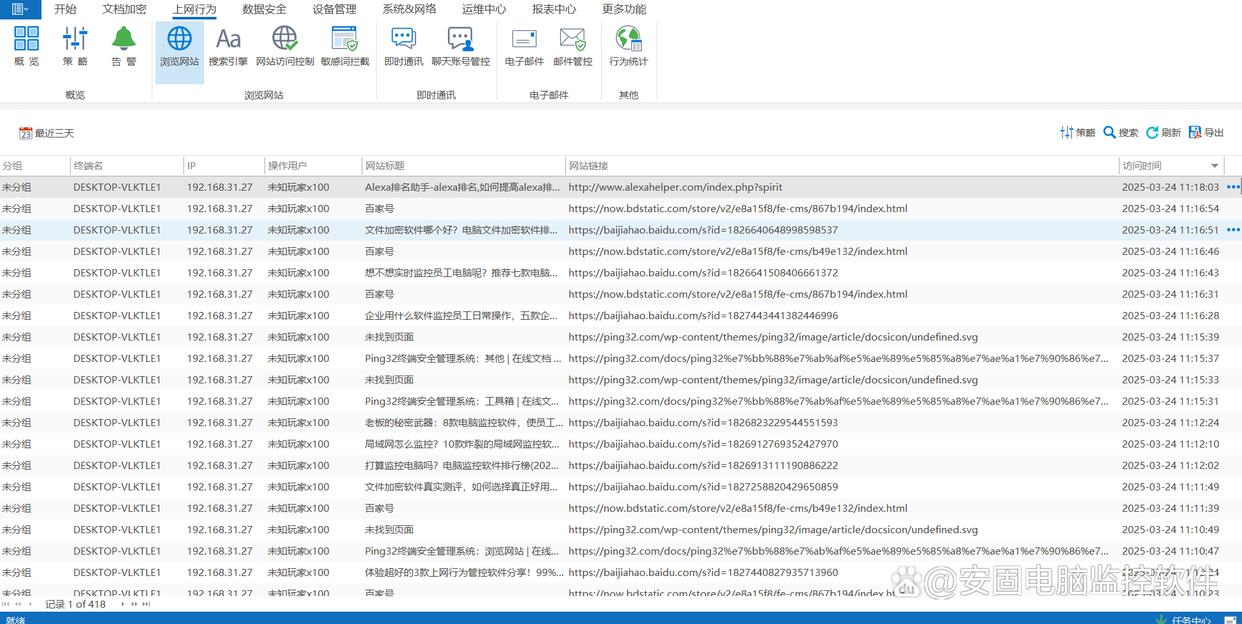
Task: Switch to the 数据安全 tab
Action: coord(264,9)
